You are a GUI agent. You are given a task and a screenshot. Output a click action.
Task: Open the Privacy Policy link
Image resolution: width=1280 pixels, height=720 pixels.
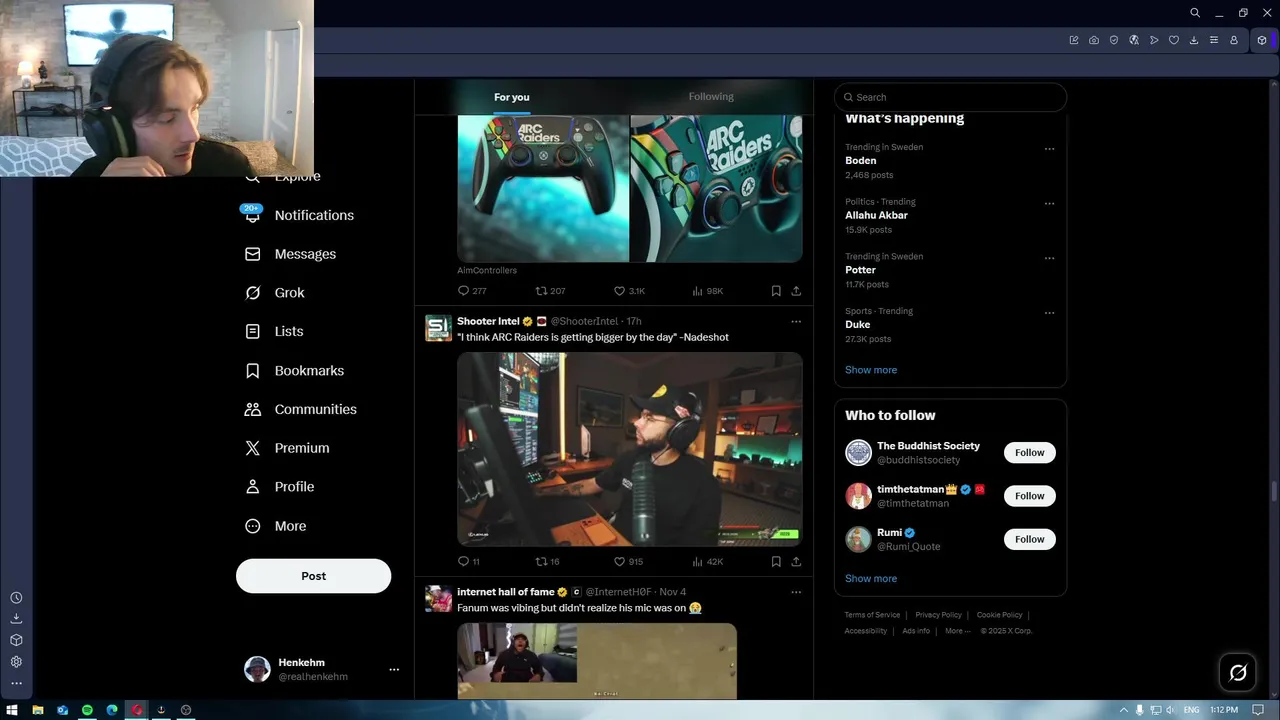[x=938, y=615]
